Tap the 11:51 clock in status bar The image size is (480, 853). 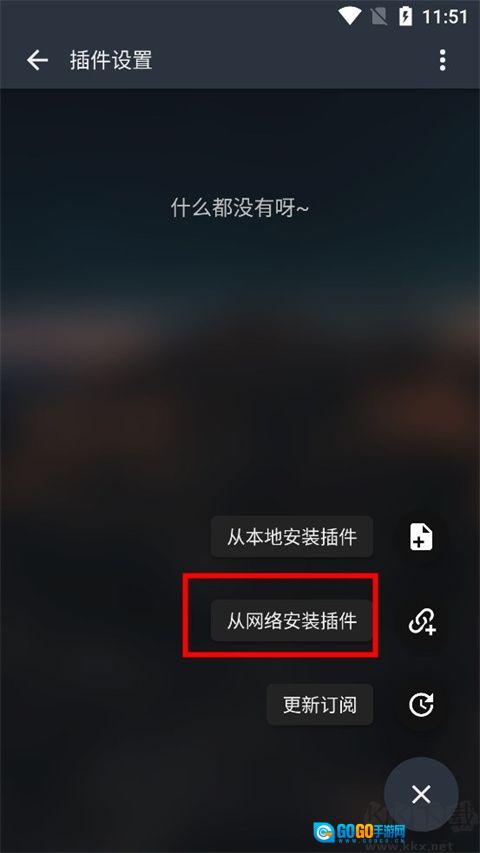pyautogui.click(x=445, y=17)
